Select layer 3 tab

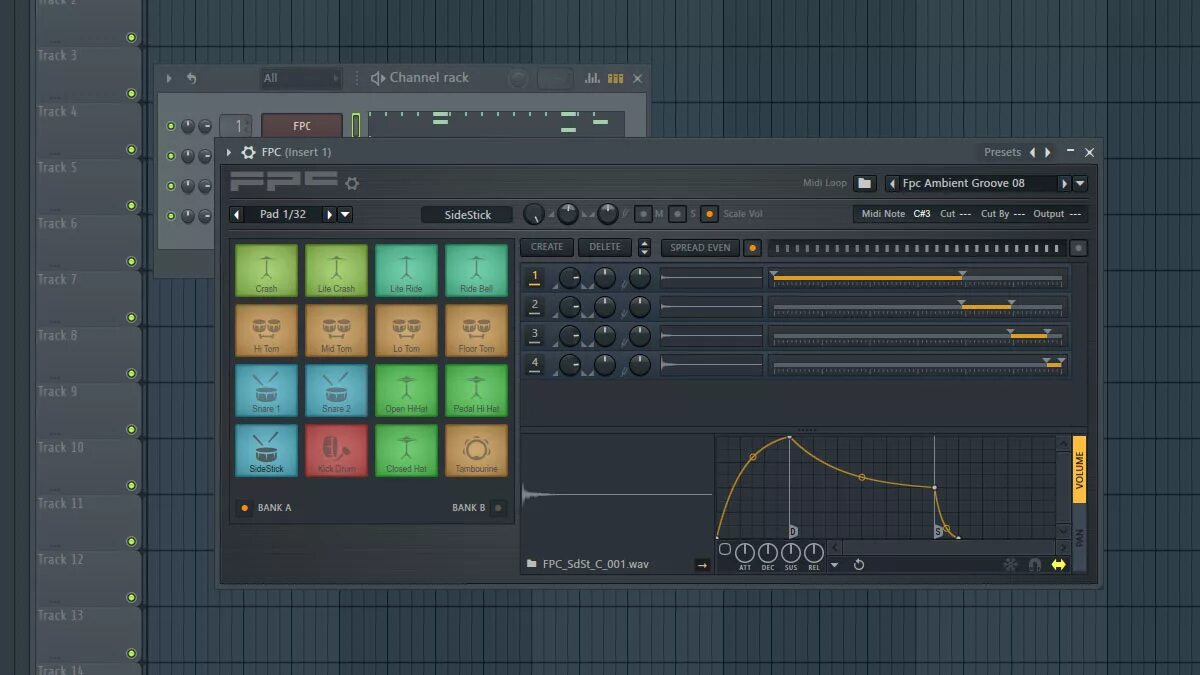(536, 335)
